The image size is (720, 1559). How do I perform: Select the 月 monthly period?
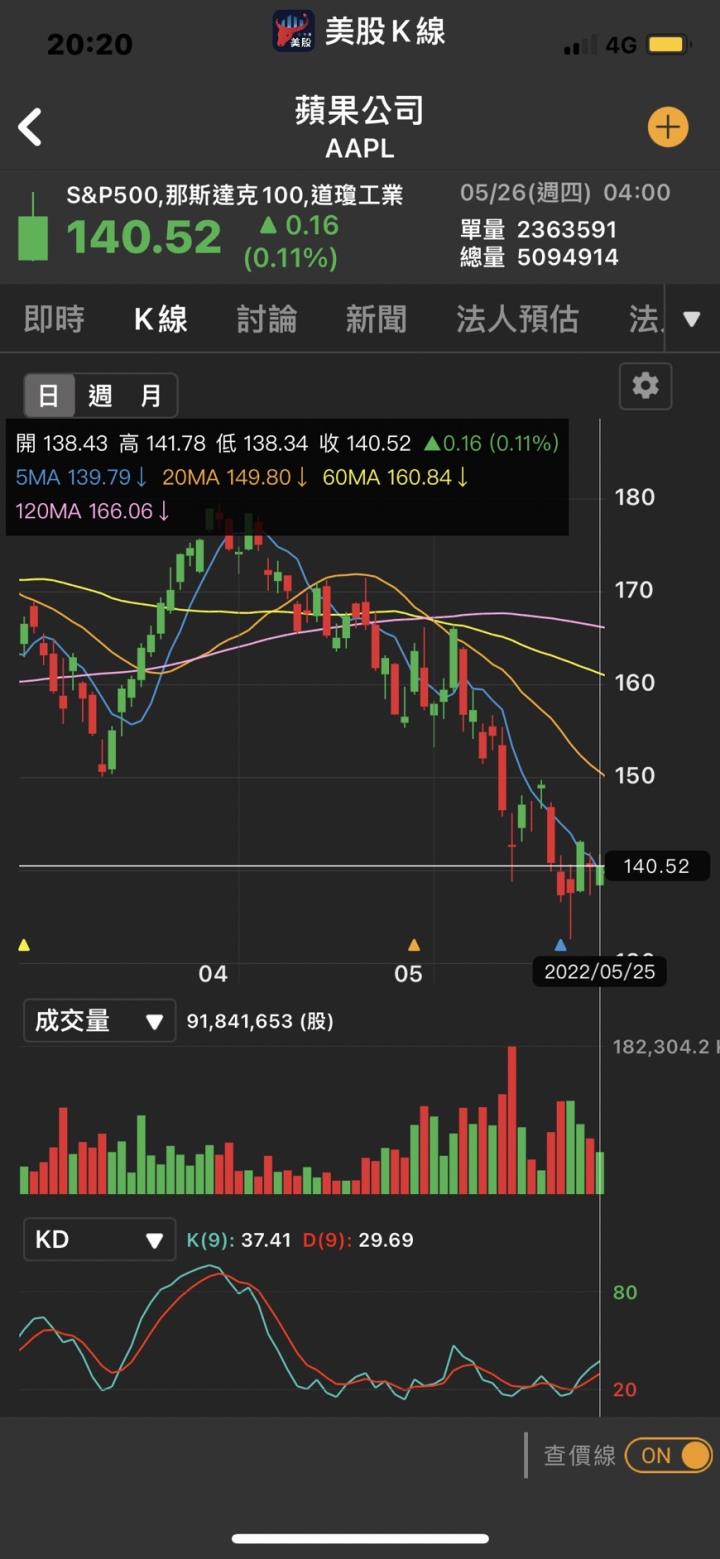[x=150, y=395]
